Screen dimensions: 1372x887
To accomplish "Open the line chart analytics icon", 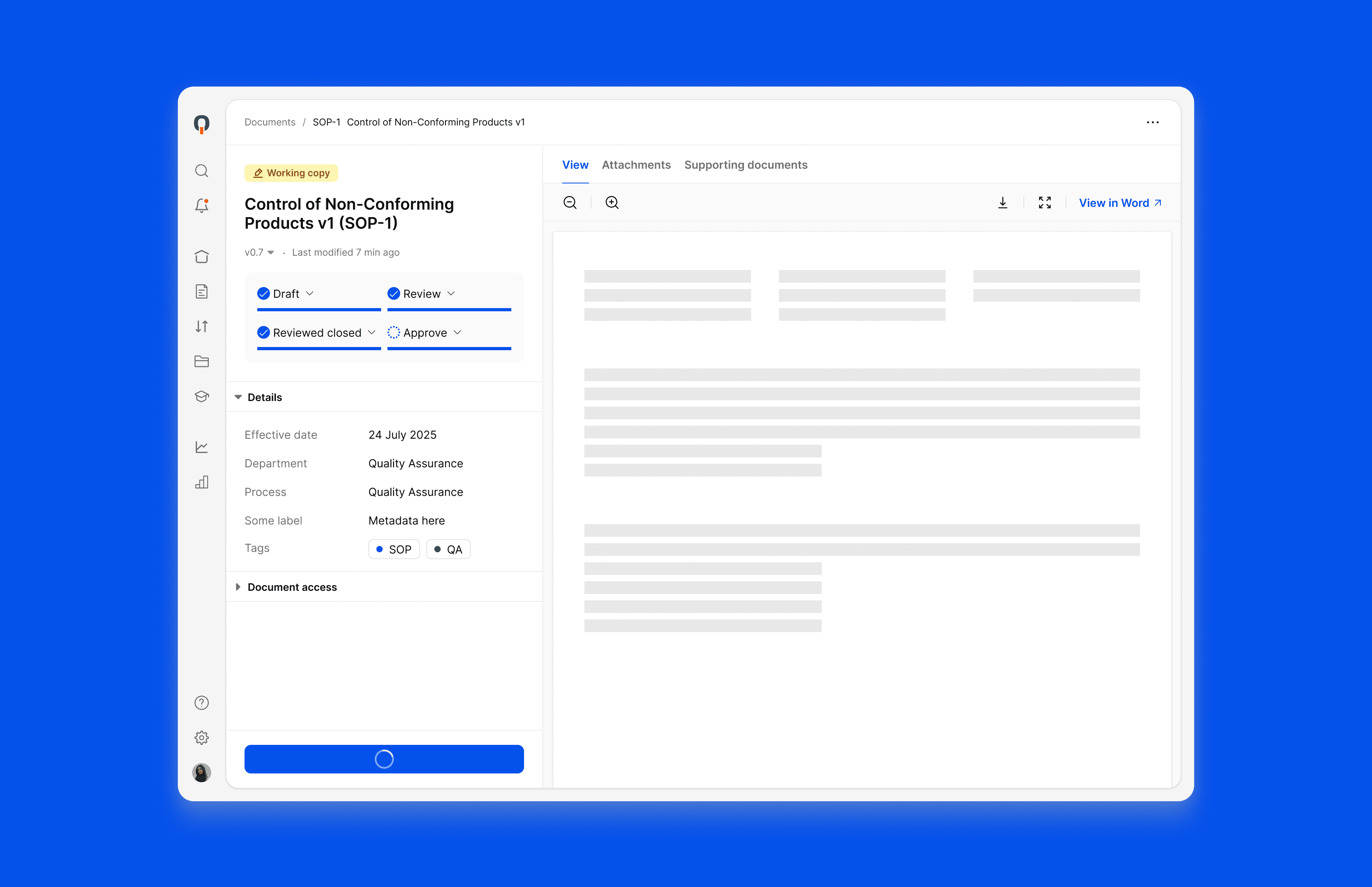I will click(x=202, y=447).
